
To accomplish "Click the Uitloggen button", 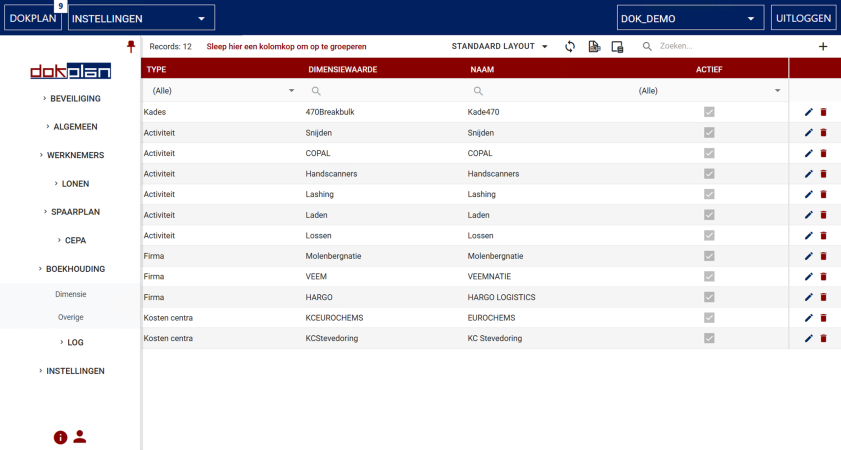I will click(x=803, y=18).
